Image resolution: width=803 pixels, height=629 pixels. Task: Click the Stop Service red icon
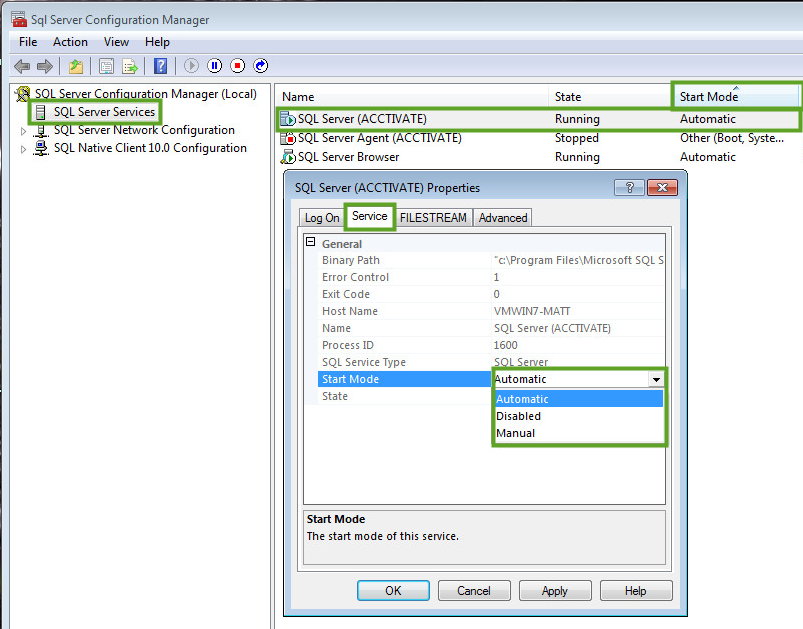(x=238, y=66)
